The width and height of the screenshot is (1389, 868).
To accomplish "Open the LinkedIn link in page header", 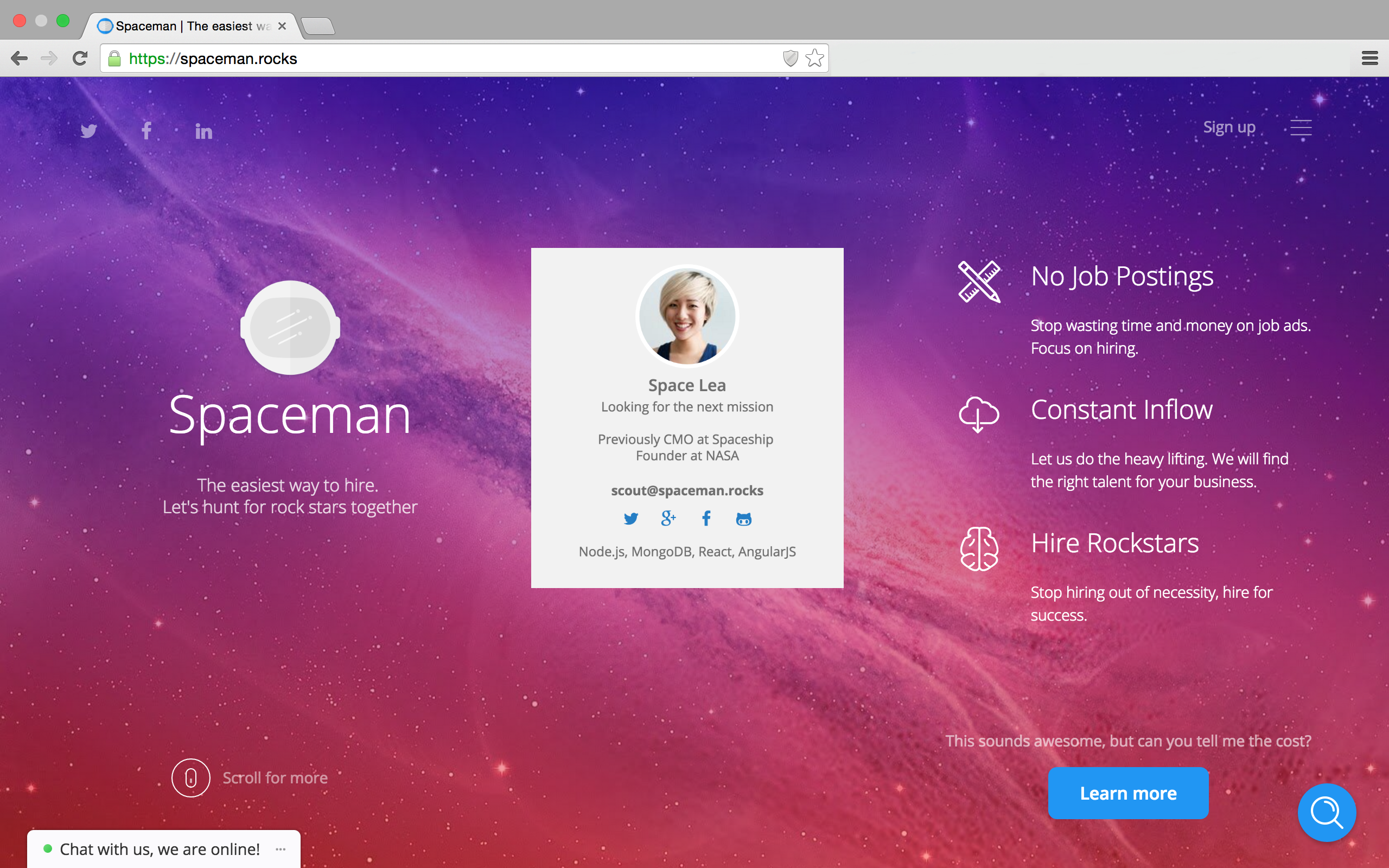I will (x=203, y=131).
